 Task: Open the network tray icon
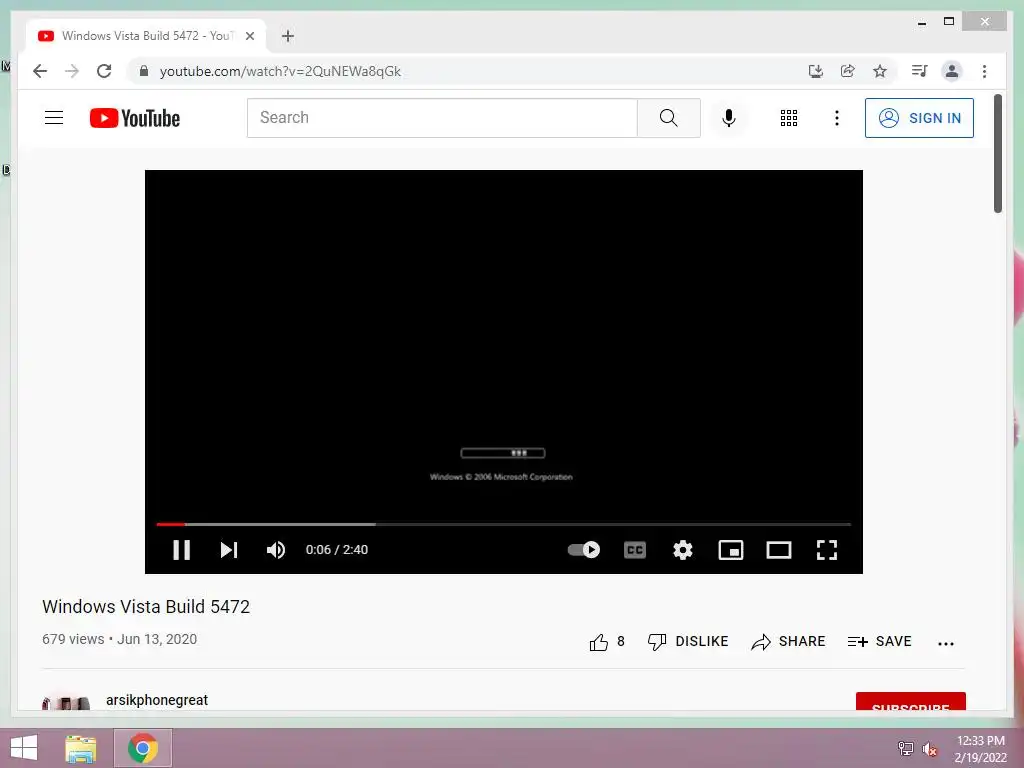[905, 749]
